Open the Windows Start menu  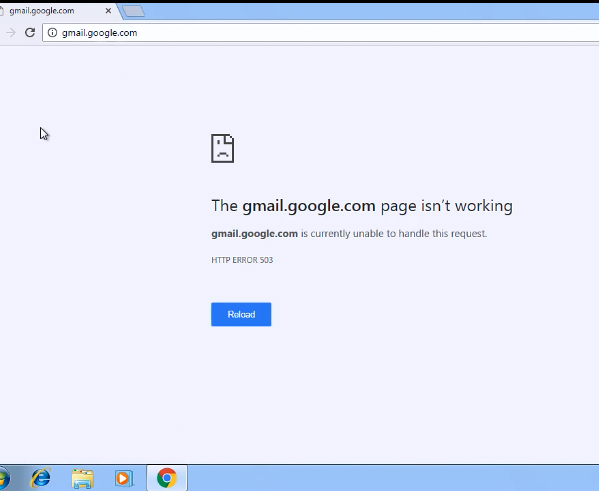click(4, 478)
